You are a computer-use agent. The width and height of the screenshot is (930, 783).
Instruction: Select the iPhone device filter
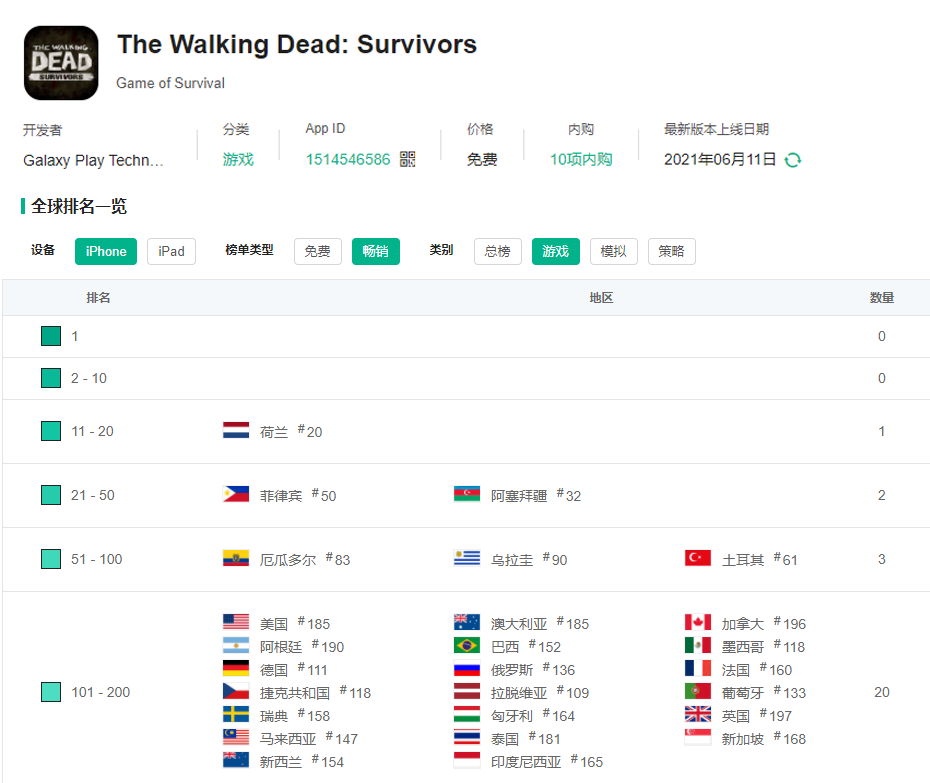tap(106, 252)
